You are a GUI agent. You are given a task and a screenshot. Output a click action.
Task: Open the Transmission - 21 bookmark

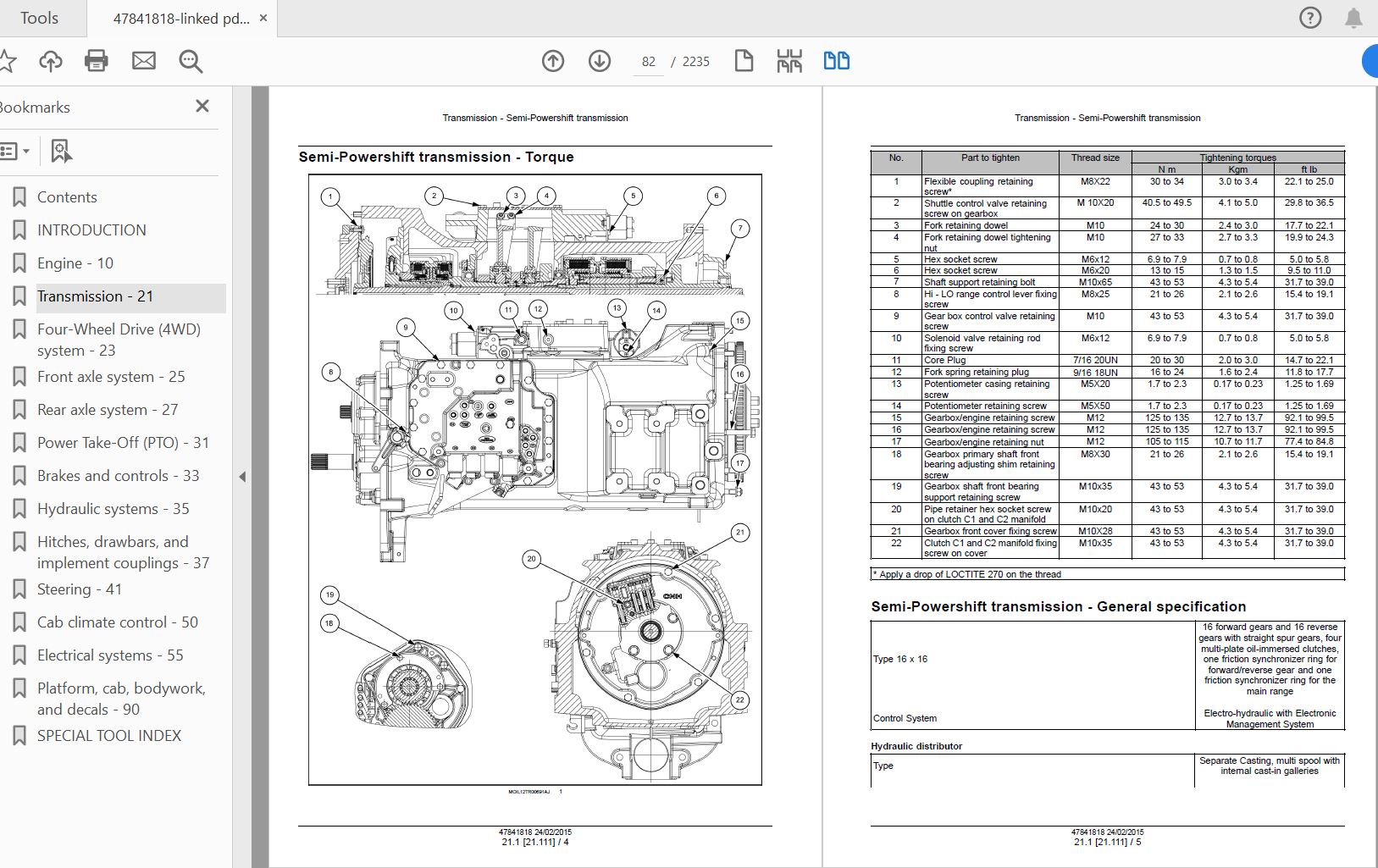(95, 296)
